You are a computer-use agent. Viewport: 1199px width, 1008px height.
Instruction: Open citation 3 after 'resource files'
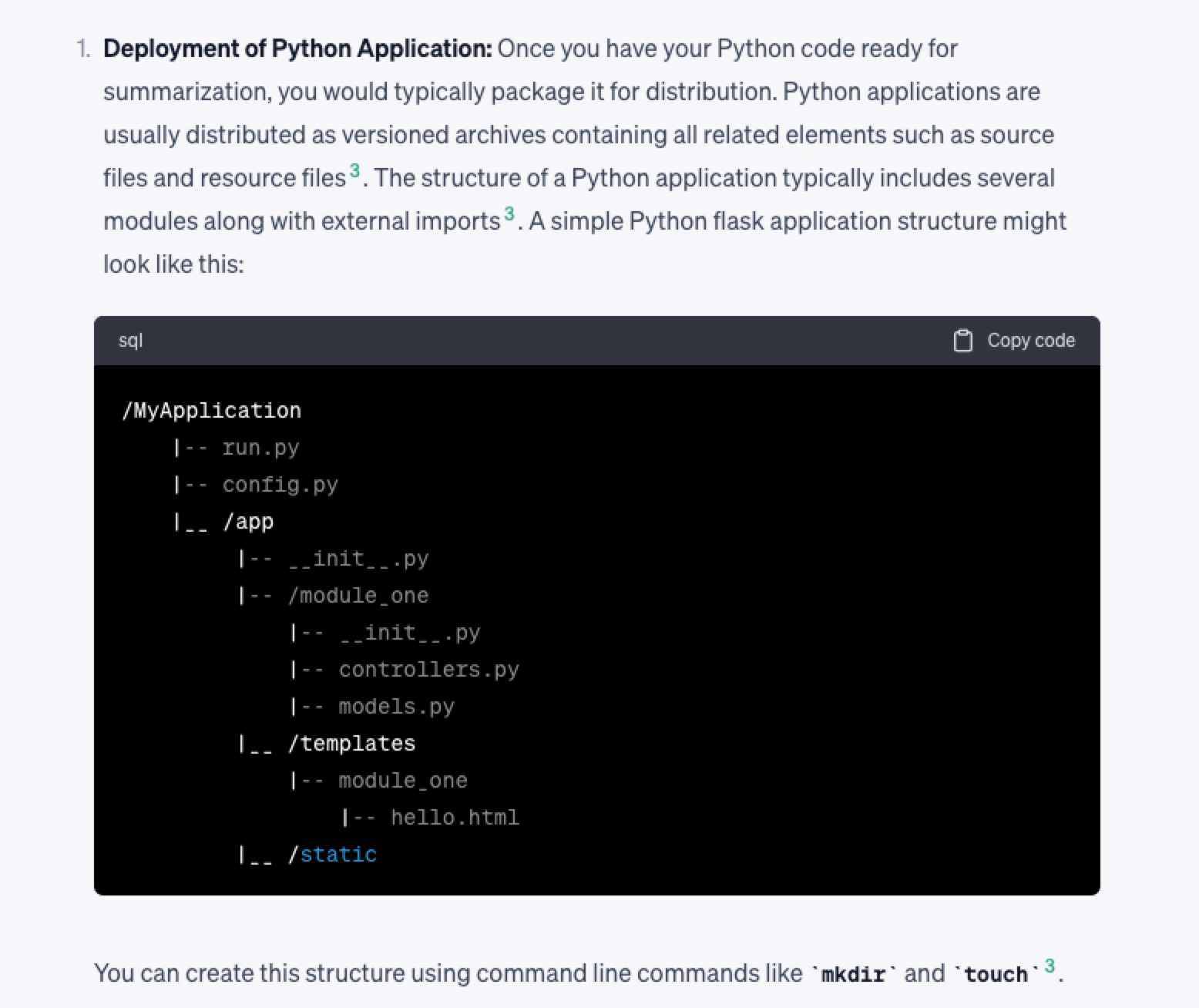[x=354, y=170]
